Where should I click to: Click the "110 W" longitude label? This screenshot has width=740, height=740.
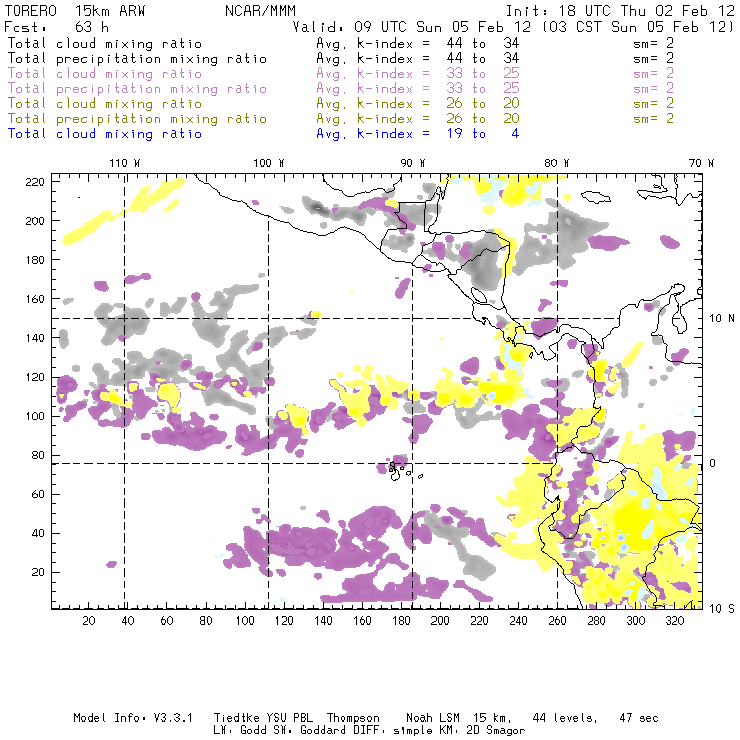click(125, 163)
